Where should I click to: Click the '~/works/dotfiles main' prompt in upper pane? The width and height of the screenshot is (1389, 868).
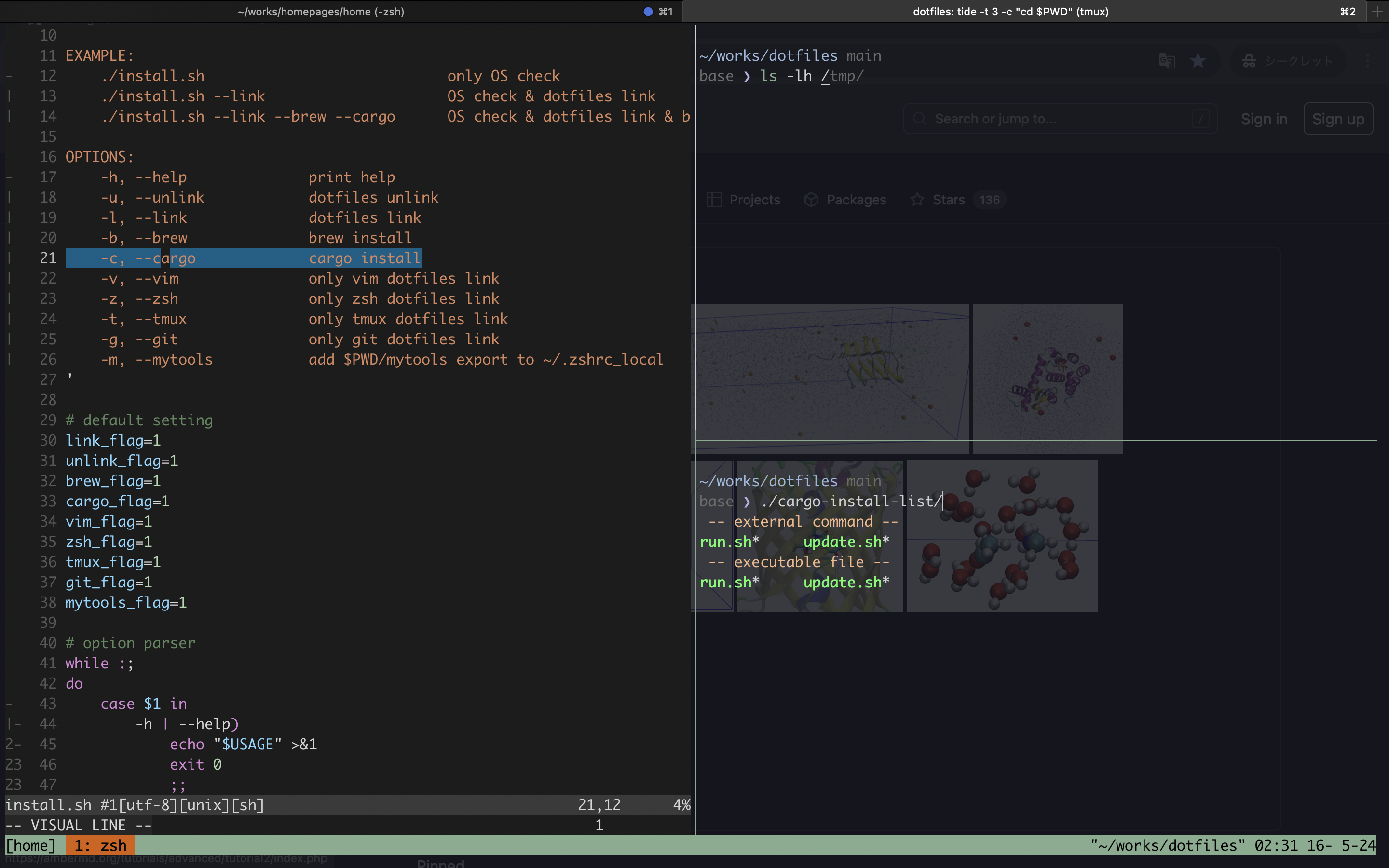790,55
